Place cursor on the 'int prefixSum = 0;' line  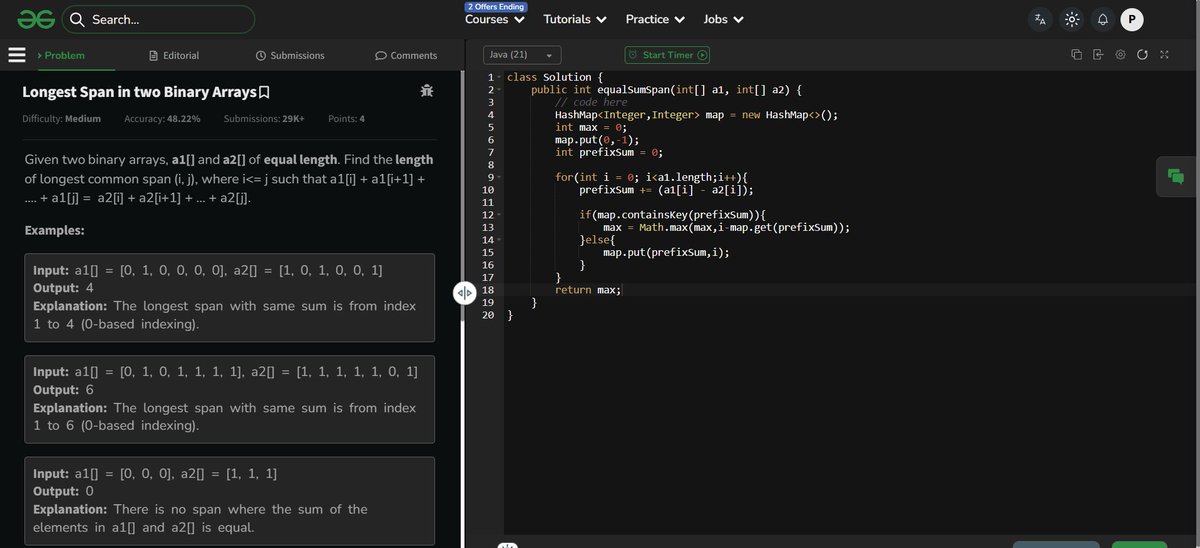click(609, 153)
